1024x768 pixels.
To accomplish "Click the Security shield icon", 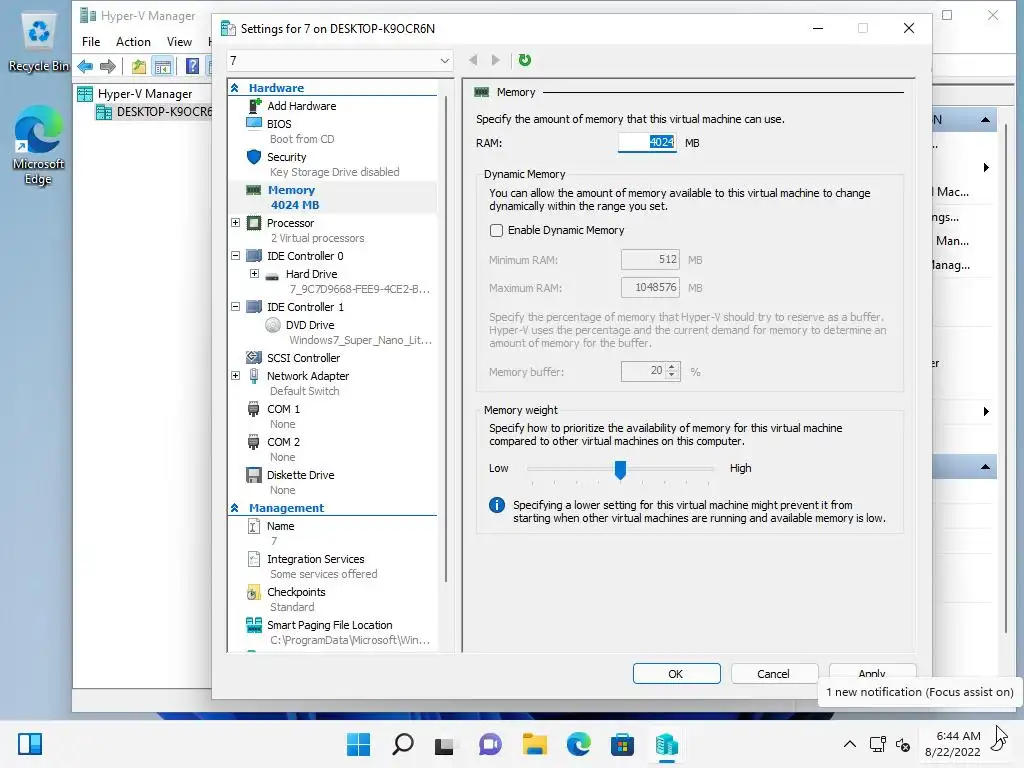I will tap(254, 157).
